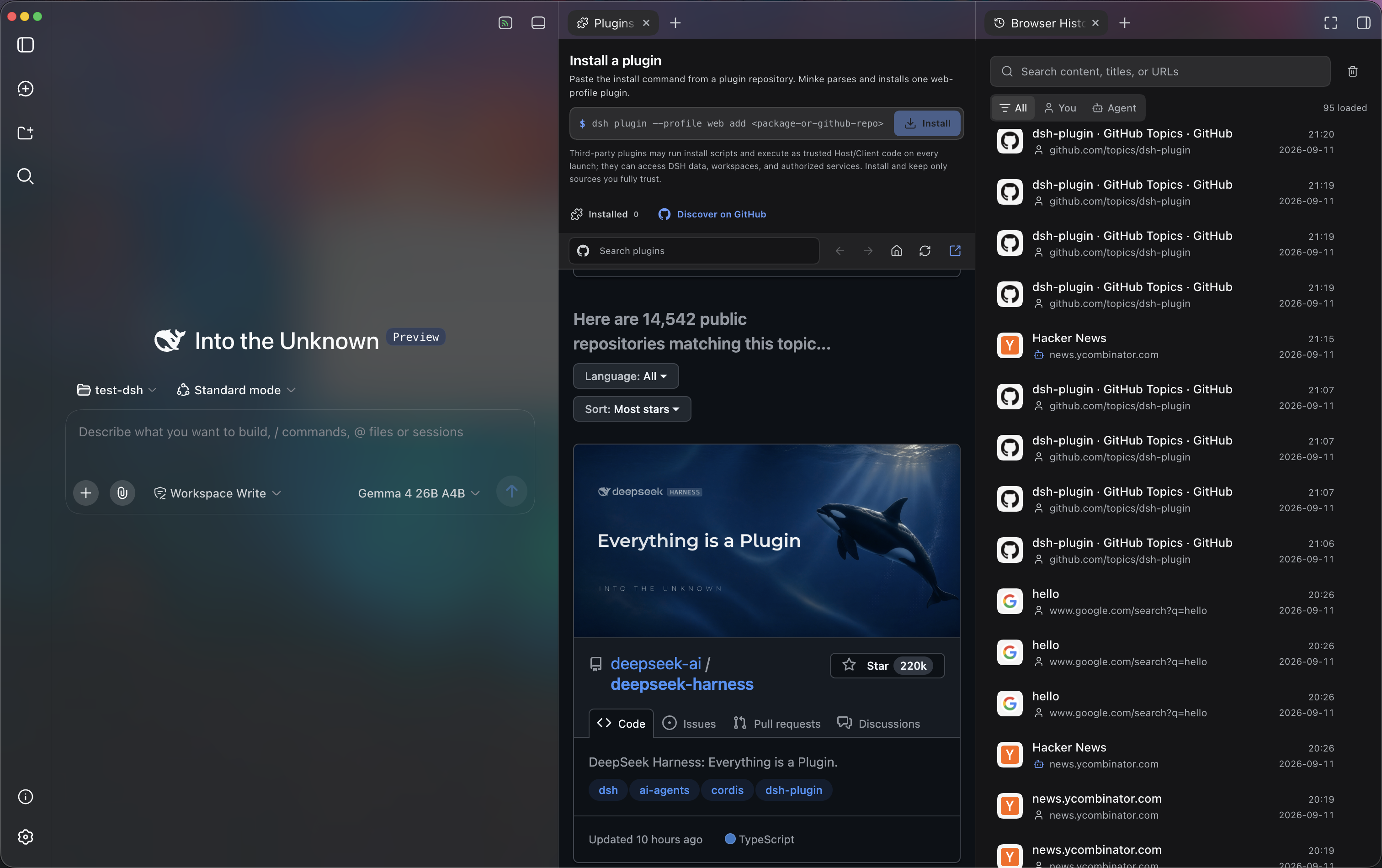Open the Sort: Most stars dropdown
1382x868 pixels.
[x=632, y=409]
